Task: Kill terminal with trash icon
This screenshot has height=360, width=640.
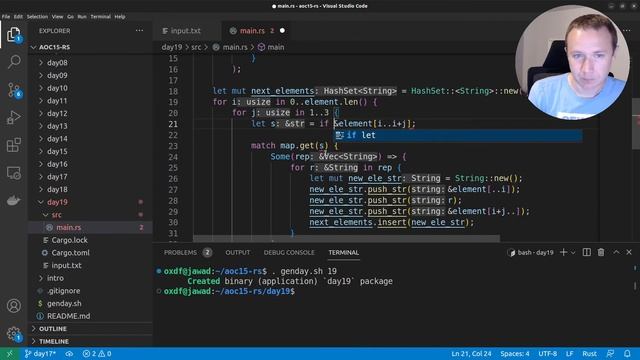Action: point(601,252)
